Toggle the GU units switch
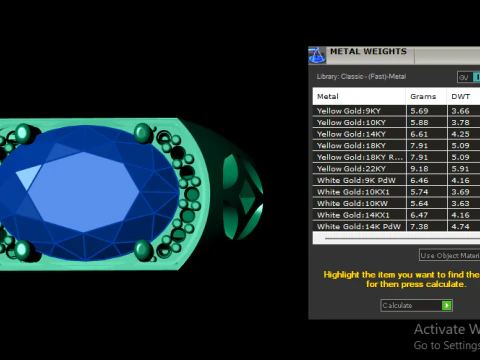 coord(468,77)
